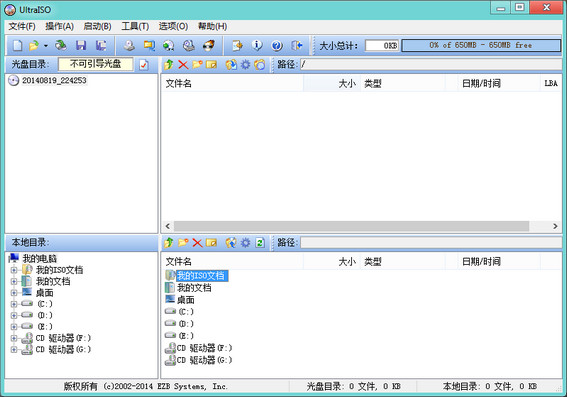The image size is (567, 397).
Task: Click the disc pane 路径 path field
Action: [431, 65]
